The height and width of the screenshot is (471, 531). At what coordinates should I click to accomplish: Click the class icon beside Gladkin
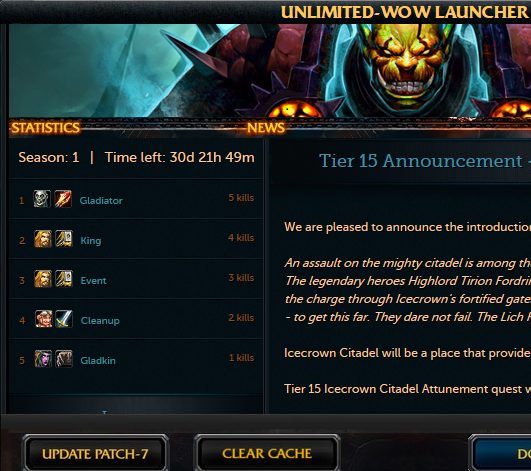tap(64, 359)
